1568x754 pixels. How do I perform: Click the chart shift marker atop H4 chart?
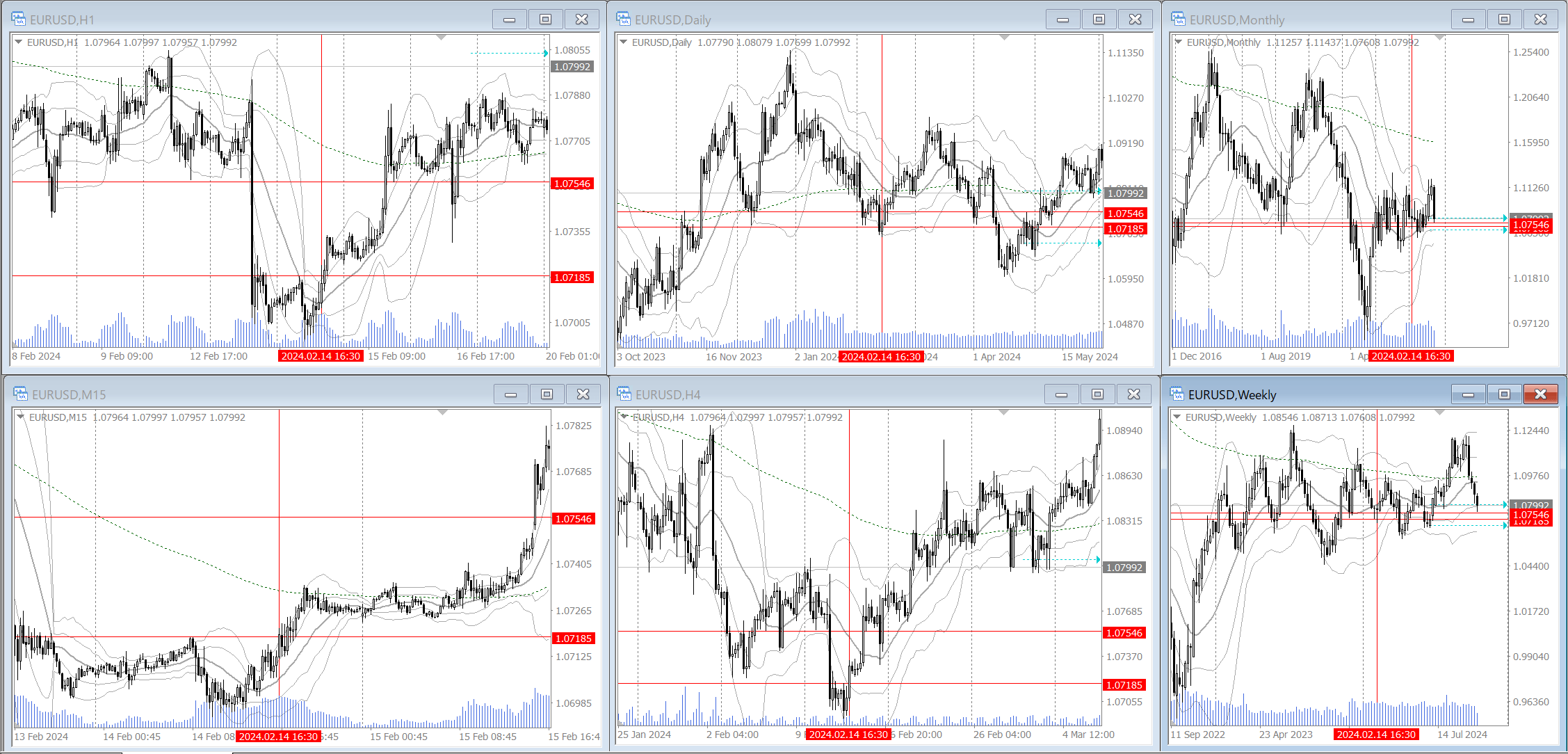point(1003,412)
